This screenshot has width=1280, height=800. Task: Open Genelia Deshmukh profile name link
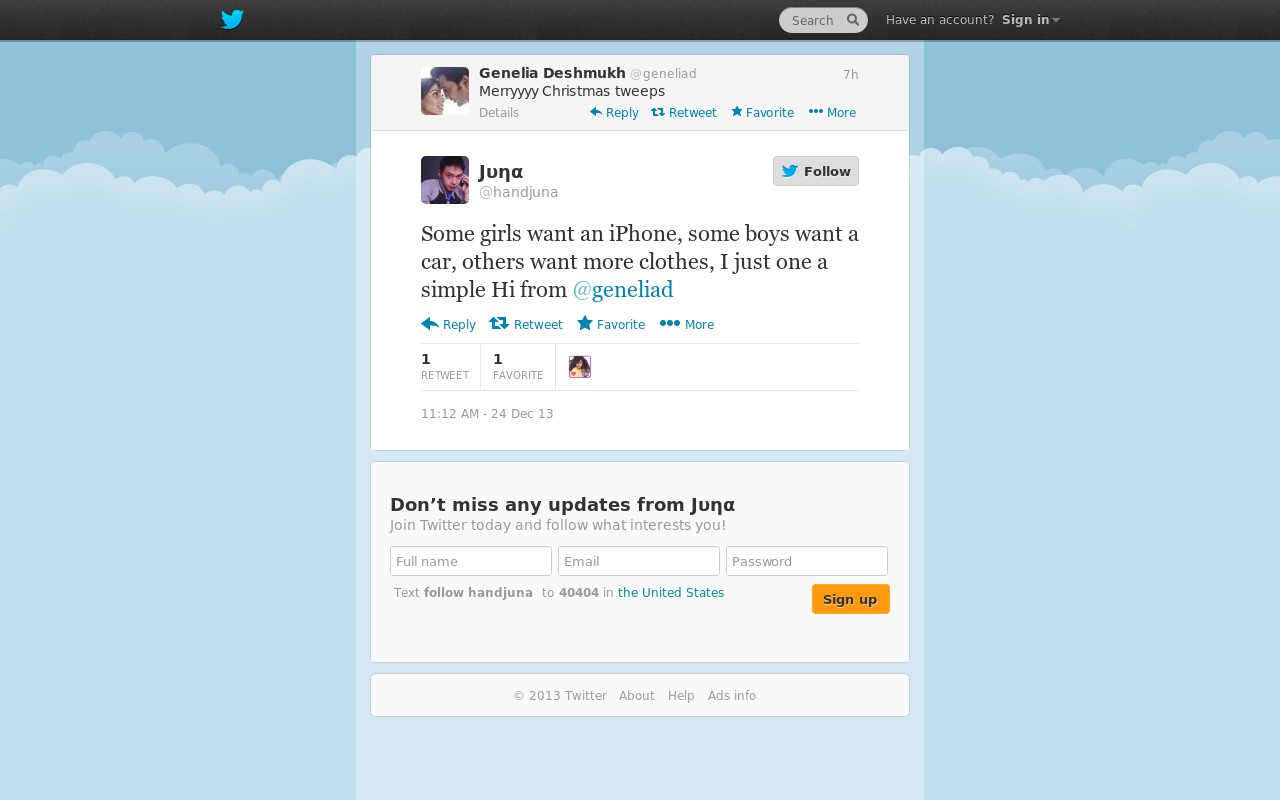coord(552,73)
